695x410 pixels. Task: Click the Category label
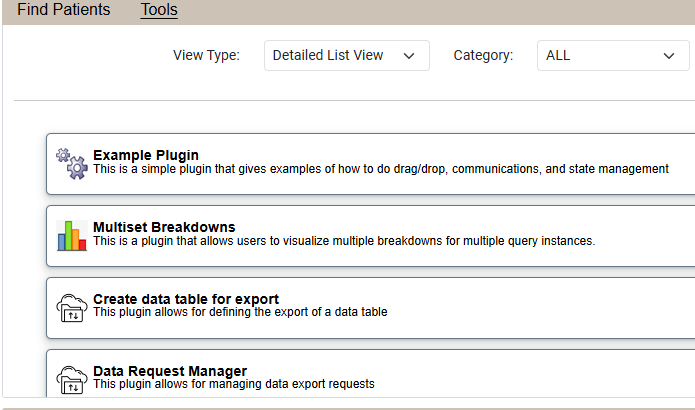483,56
